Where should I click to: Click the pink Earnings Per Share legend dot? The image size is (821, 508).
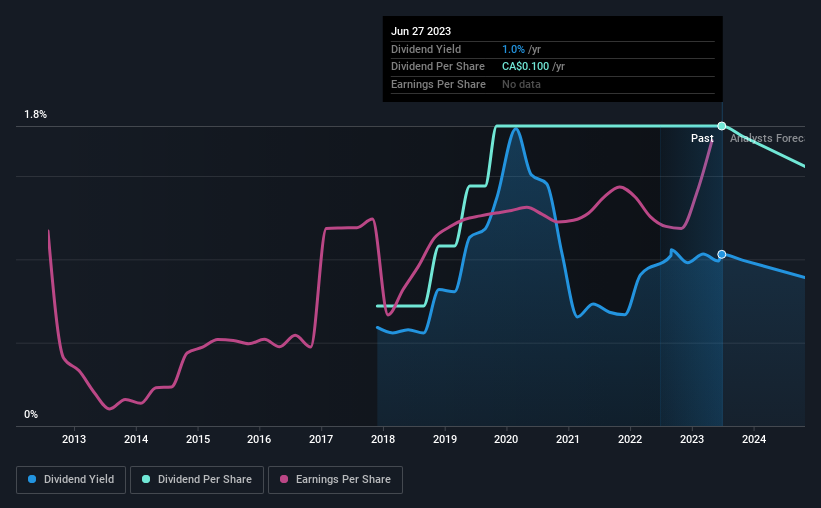click(284, 479)
